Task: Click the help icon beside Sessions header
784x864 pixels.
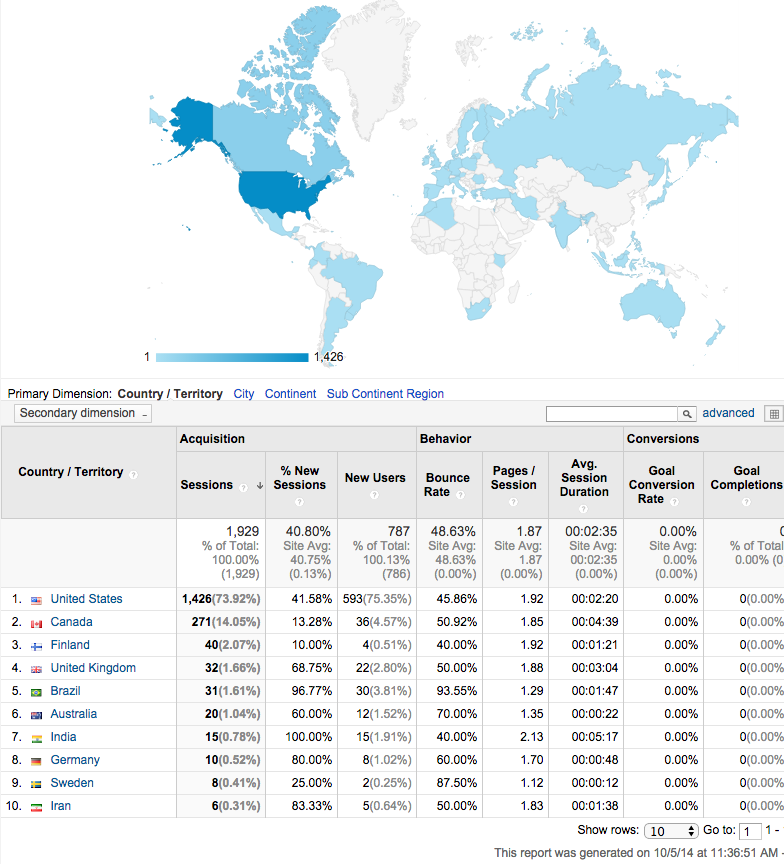Action: click(243, 488)
